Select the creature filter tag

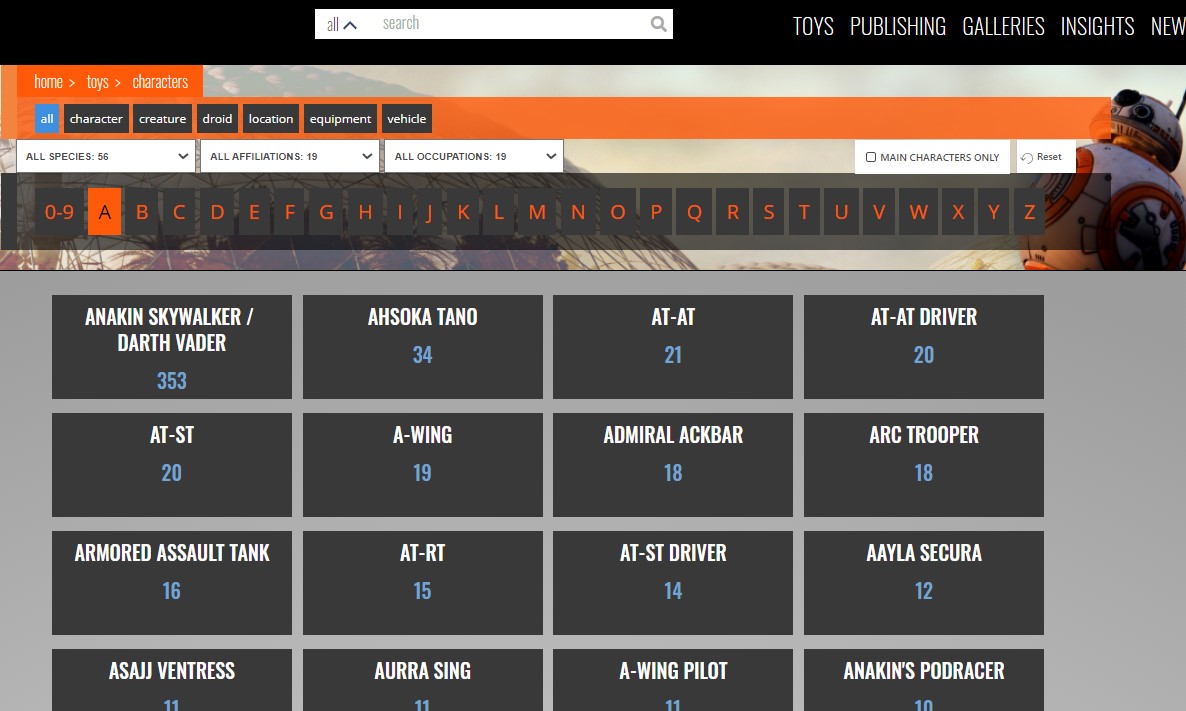[x=162, y=119]
